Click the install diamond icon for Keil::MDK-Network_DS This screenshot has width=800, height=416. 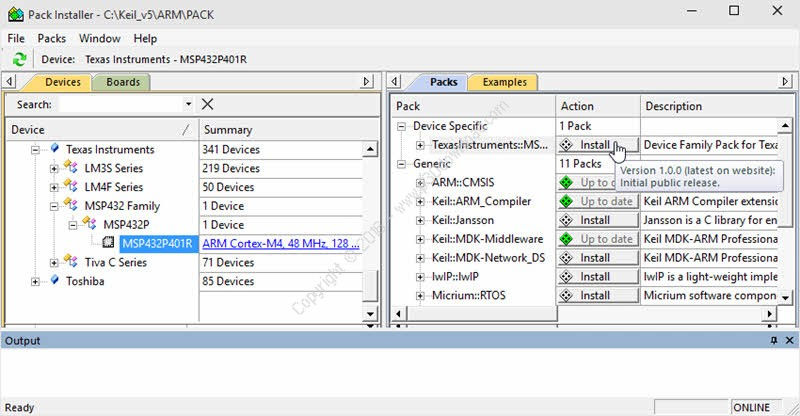tap(566, 258)
